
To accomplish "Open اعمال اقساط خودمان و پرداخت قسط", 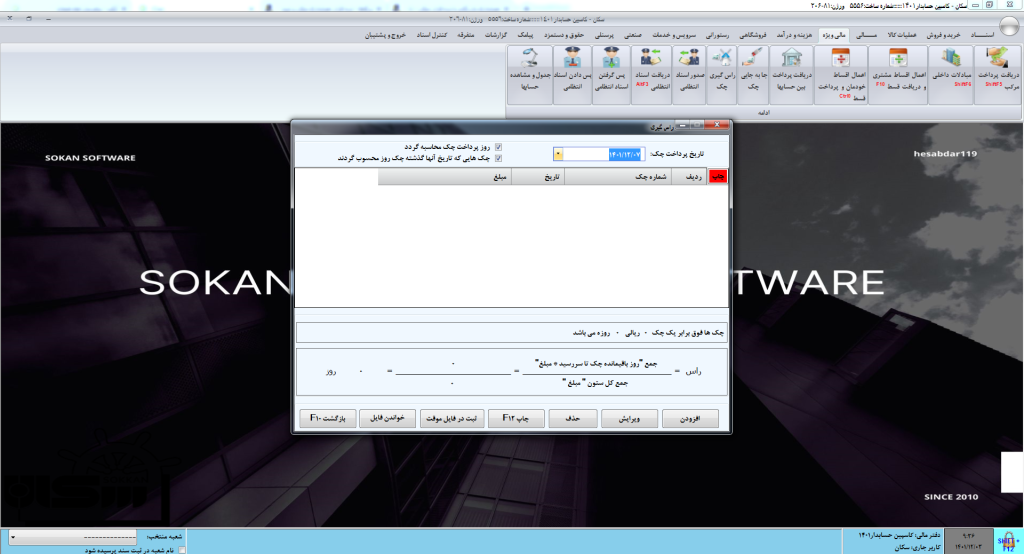I will (x=841, y=74).
